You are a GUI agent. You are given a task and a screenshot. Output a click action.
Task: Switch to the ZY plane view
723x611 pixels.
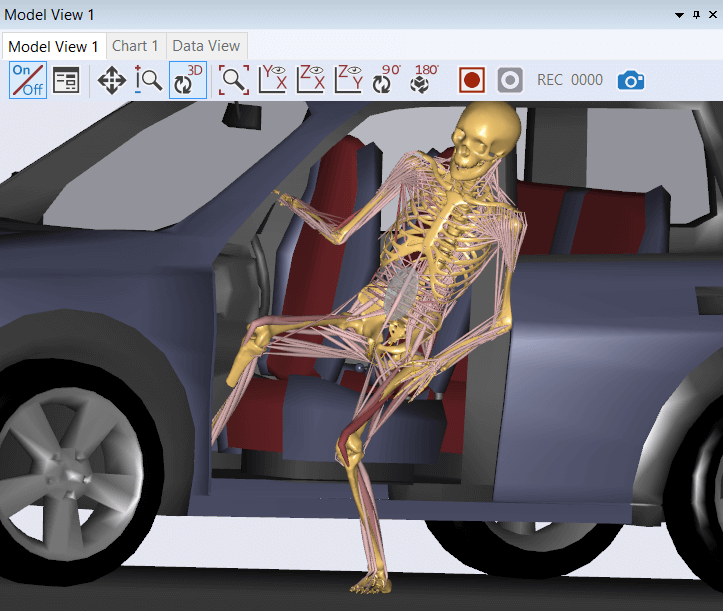point(349,79)
